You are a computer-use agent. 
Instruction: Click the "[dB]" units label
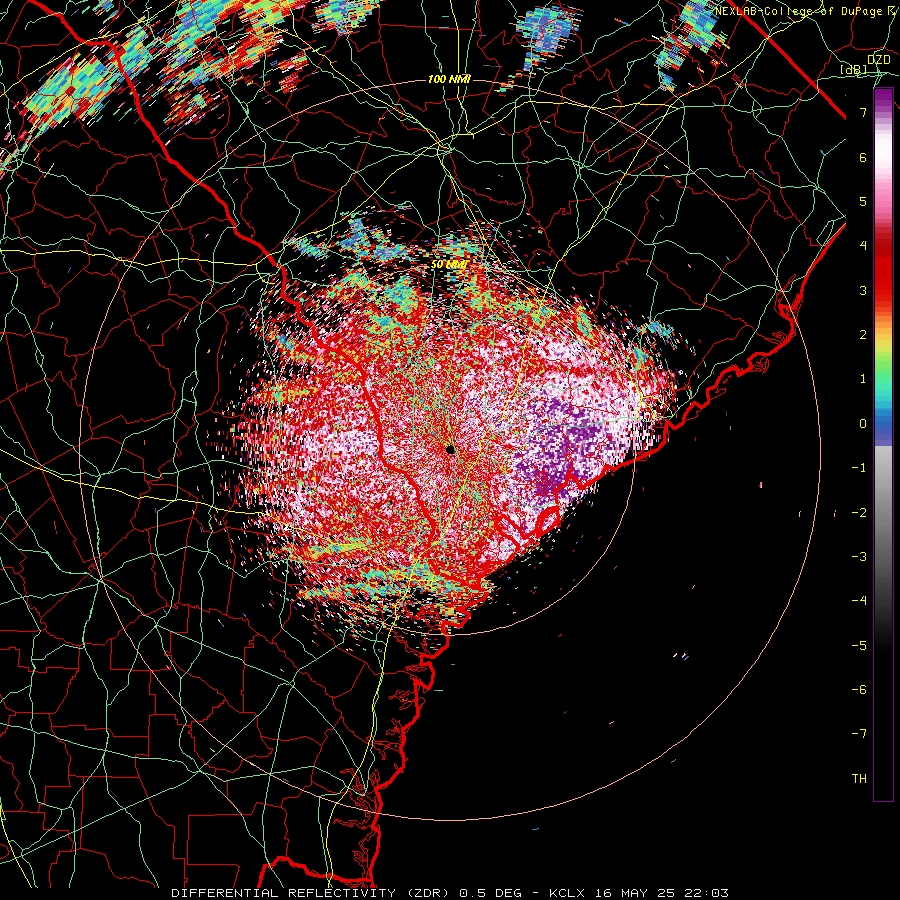854,70
